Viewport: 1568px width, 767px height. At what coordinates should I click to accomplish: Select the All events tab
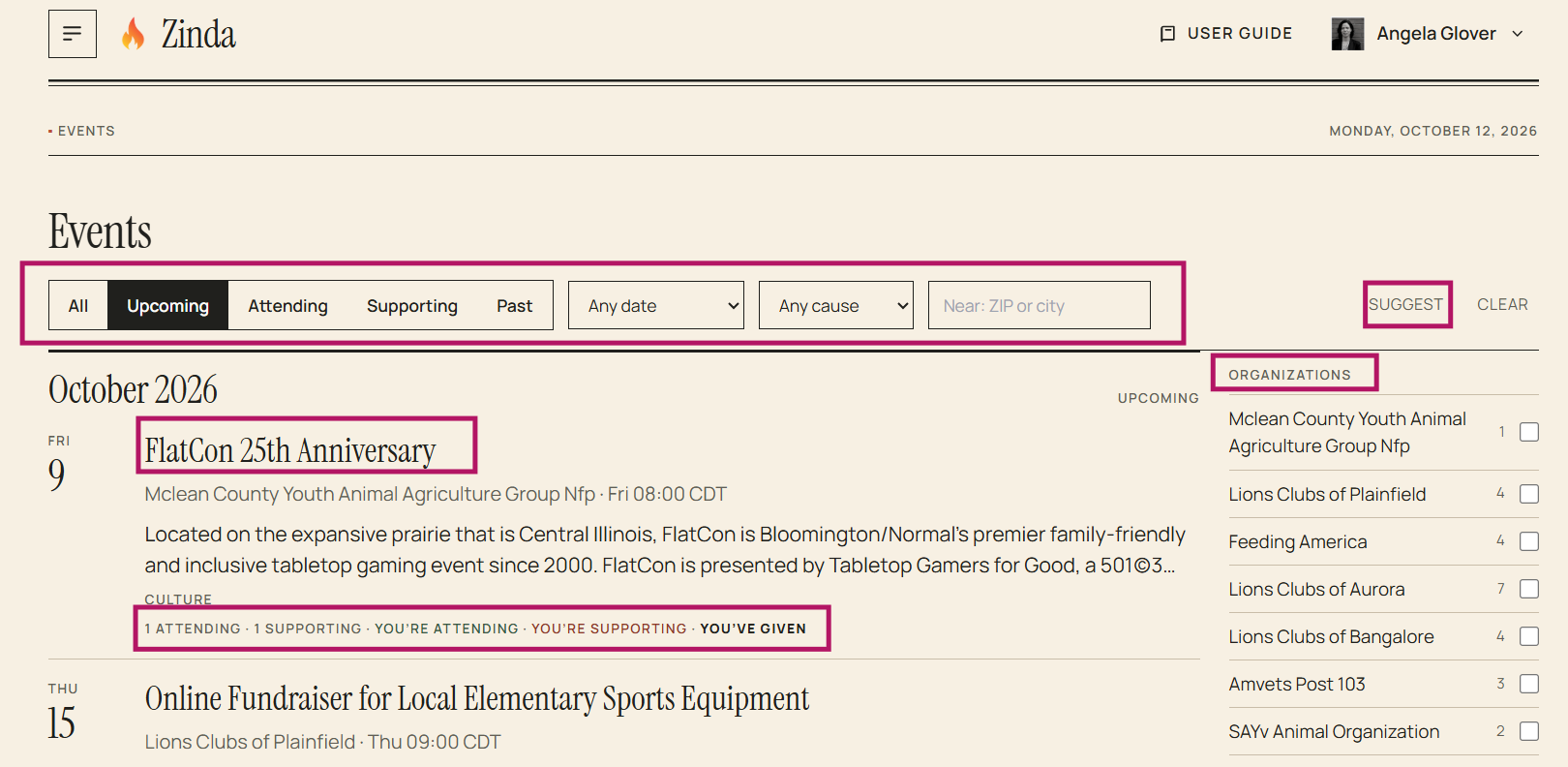click(x=78, y=305)
